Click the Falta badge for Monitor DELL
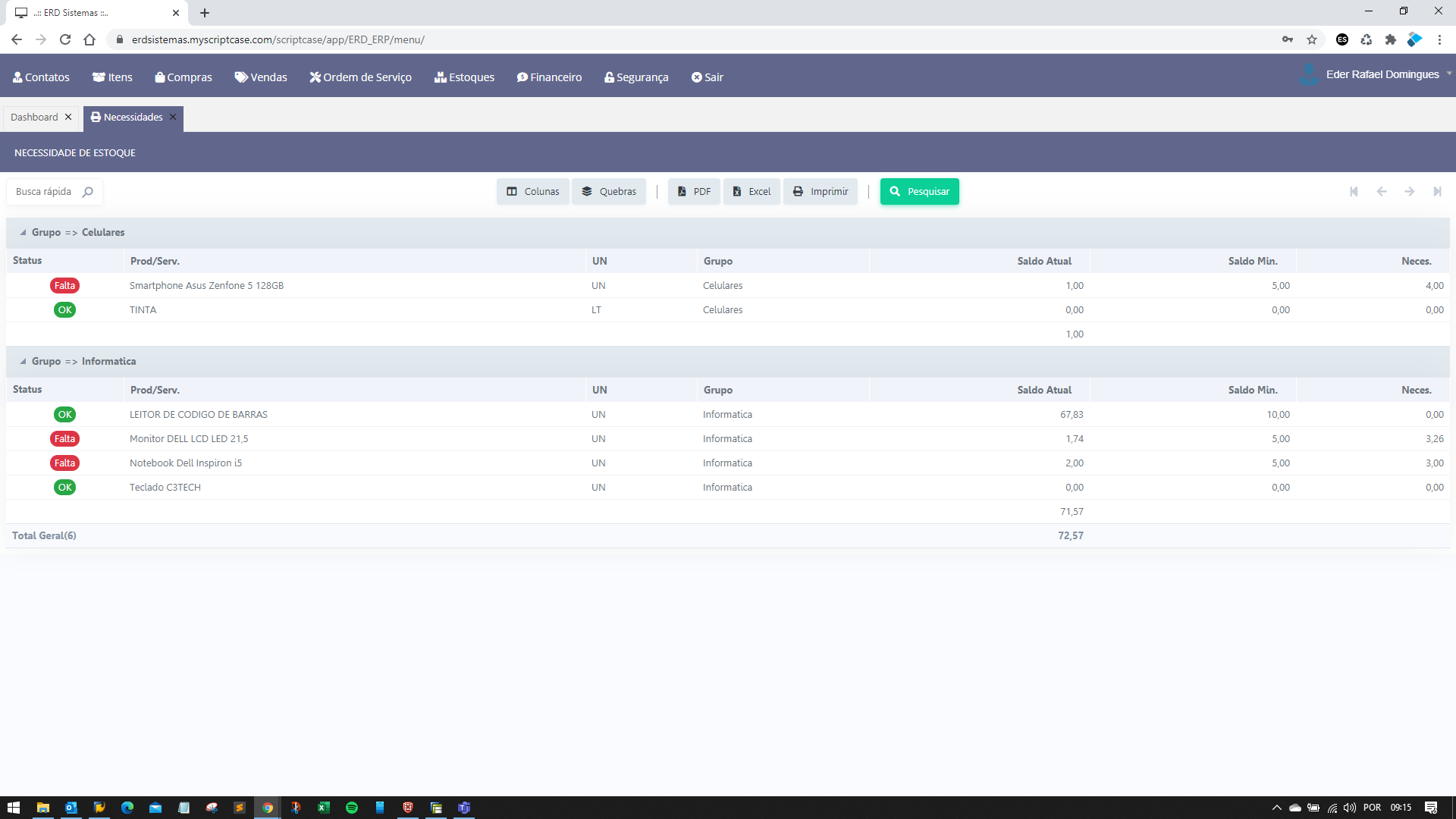Viewport: 1456px width, 819px height. 64,439
